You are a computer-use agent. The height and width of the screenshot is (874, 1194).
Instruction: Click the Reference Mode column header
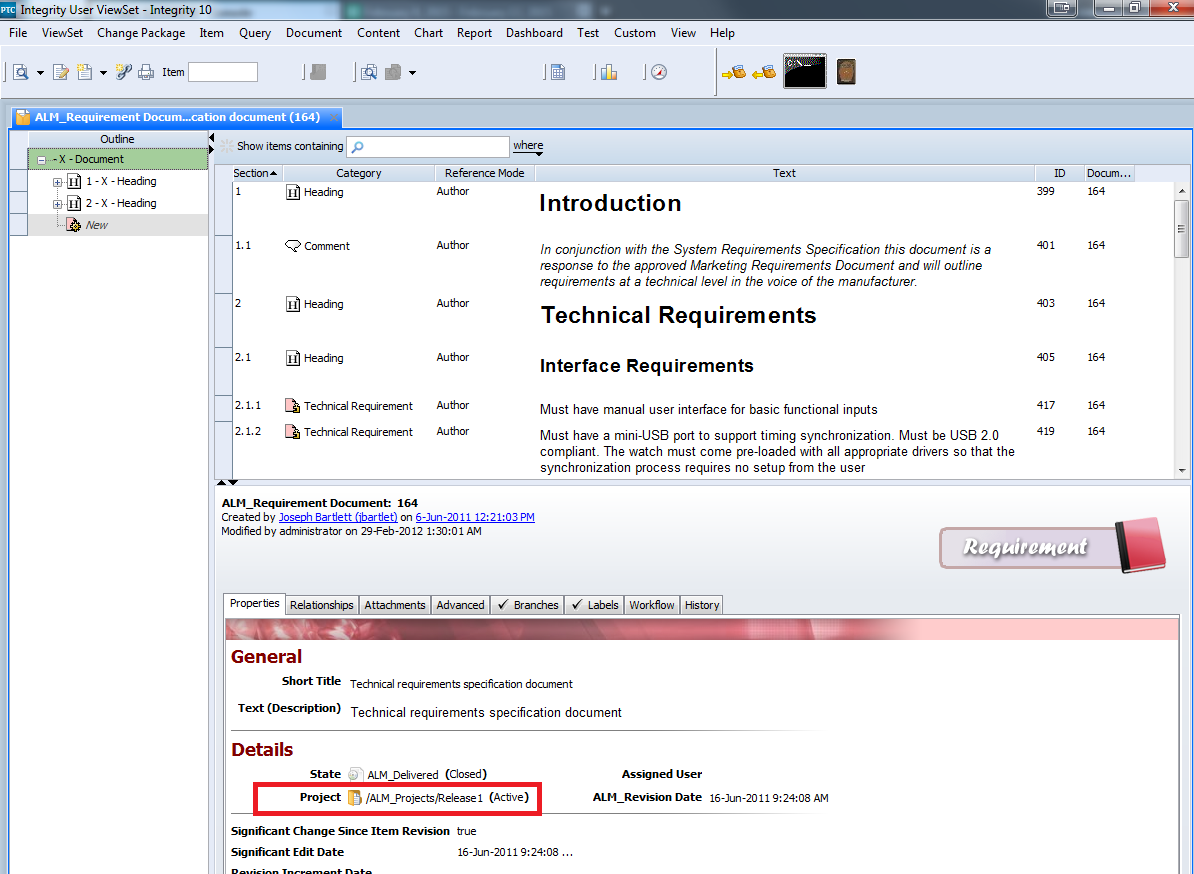click(484, 173)
